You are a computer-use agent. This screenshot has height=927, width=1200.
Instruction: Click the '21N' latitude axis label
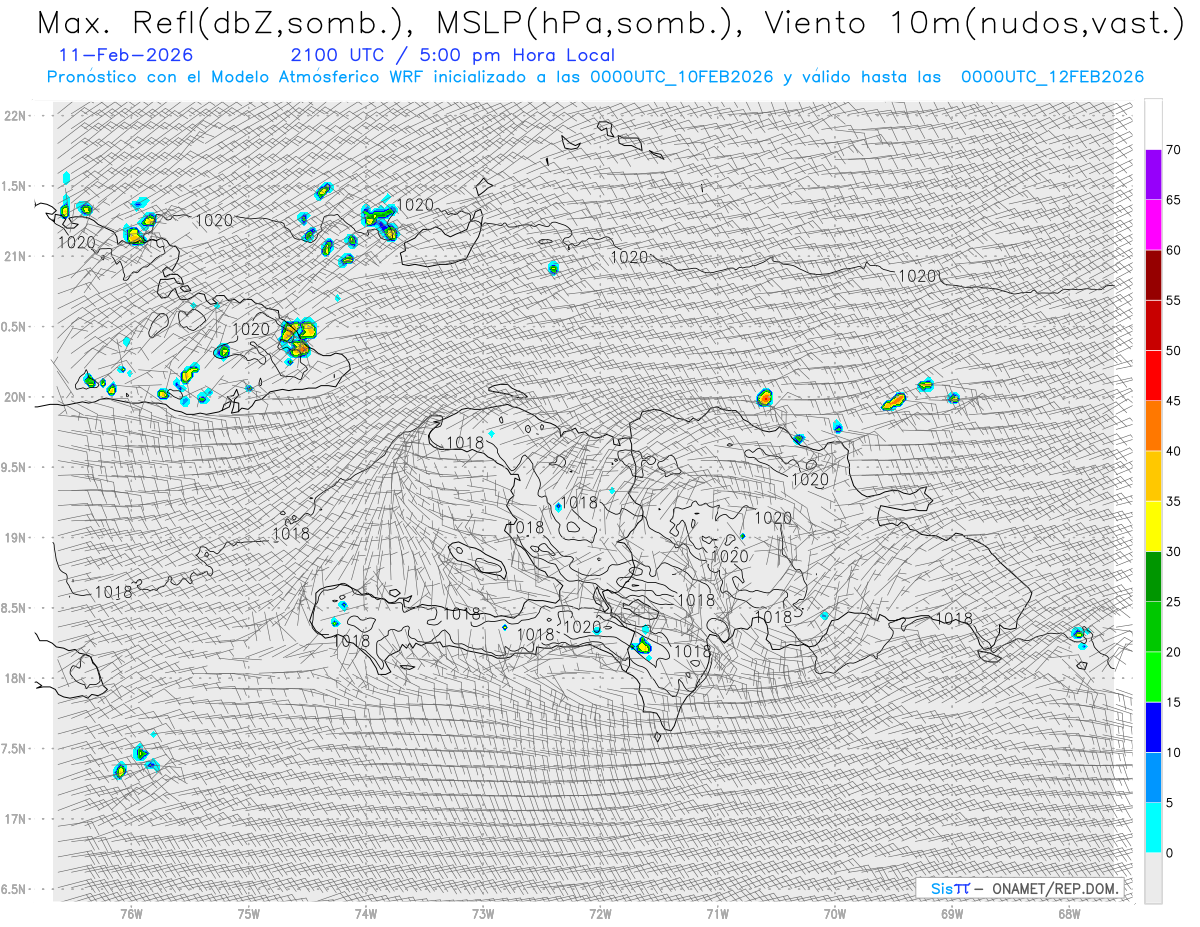click(16, 256)
